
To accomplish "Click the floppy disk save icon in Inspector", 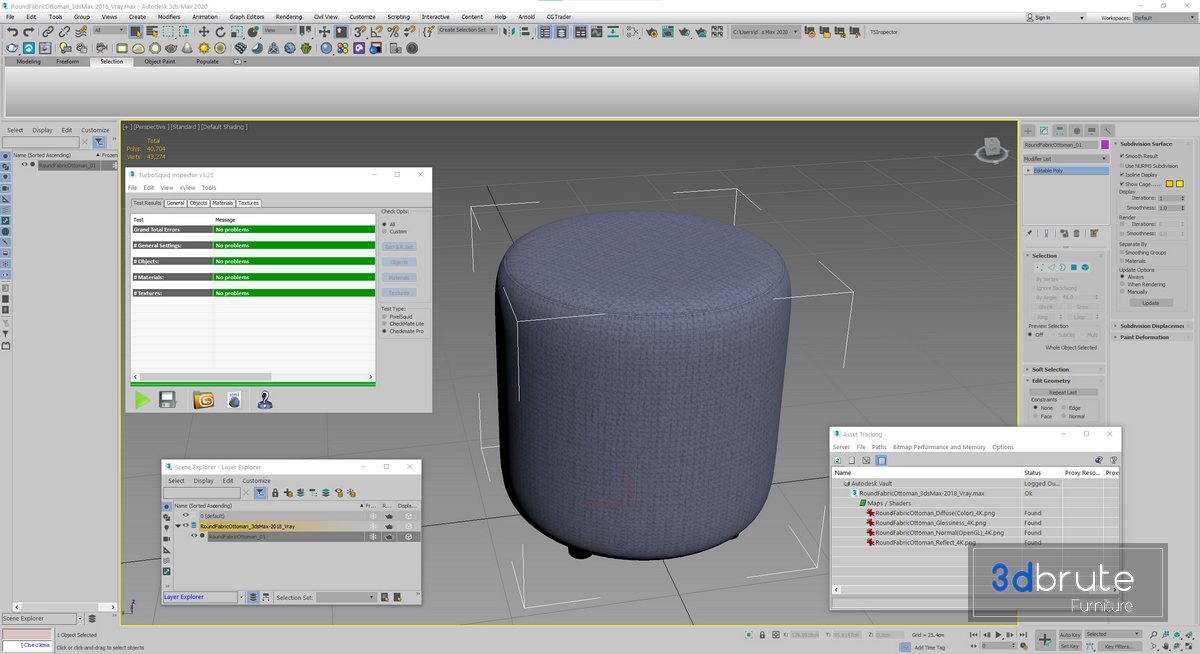I will tap(168, 400).
